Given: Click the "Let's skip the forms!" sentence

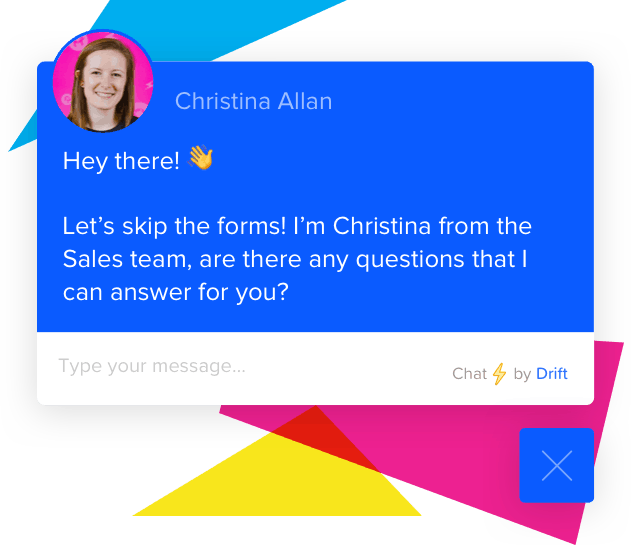Looking at the screenshot, I should tap(174, 226).
